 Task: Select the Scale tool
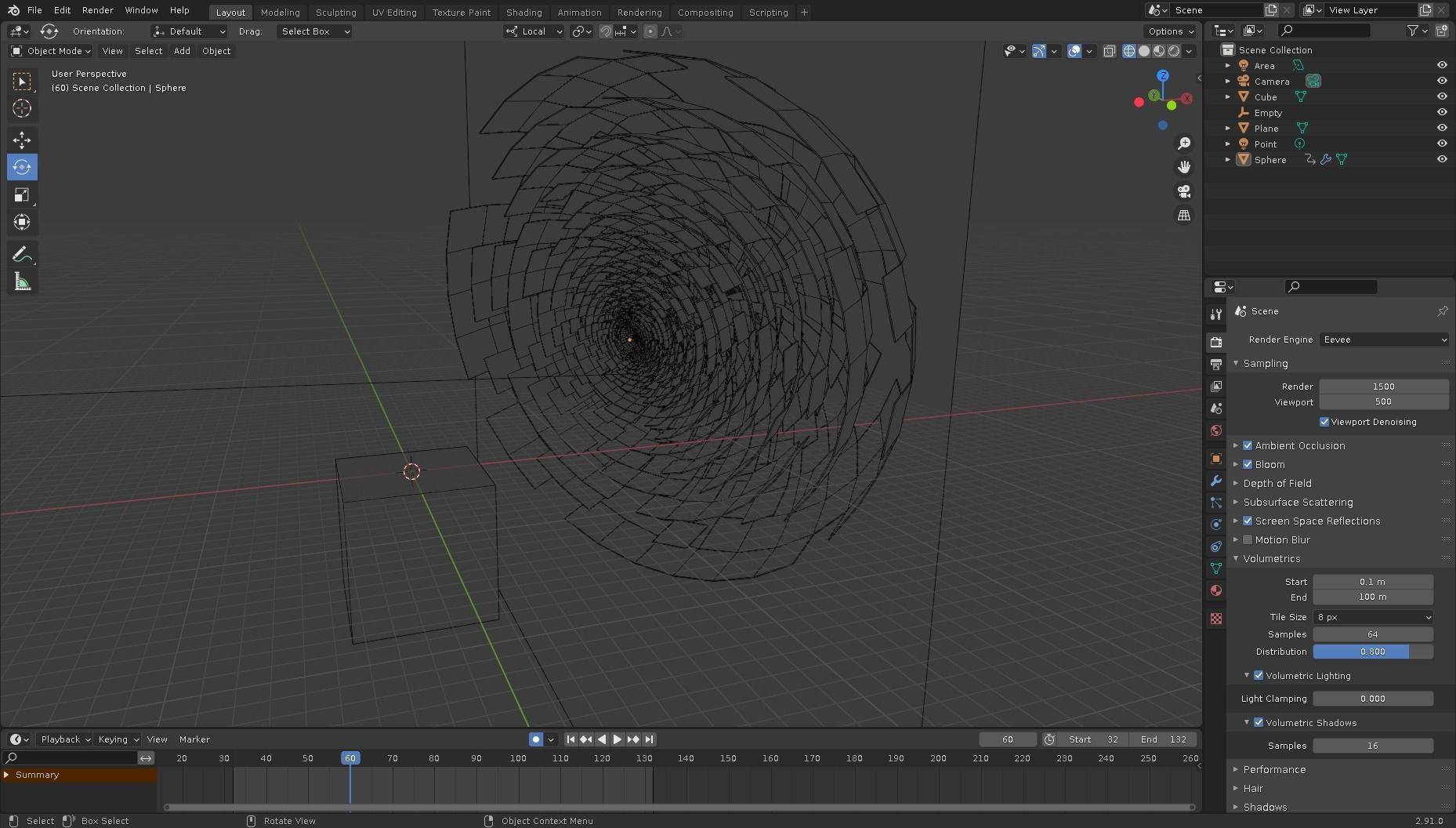22,194
